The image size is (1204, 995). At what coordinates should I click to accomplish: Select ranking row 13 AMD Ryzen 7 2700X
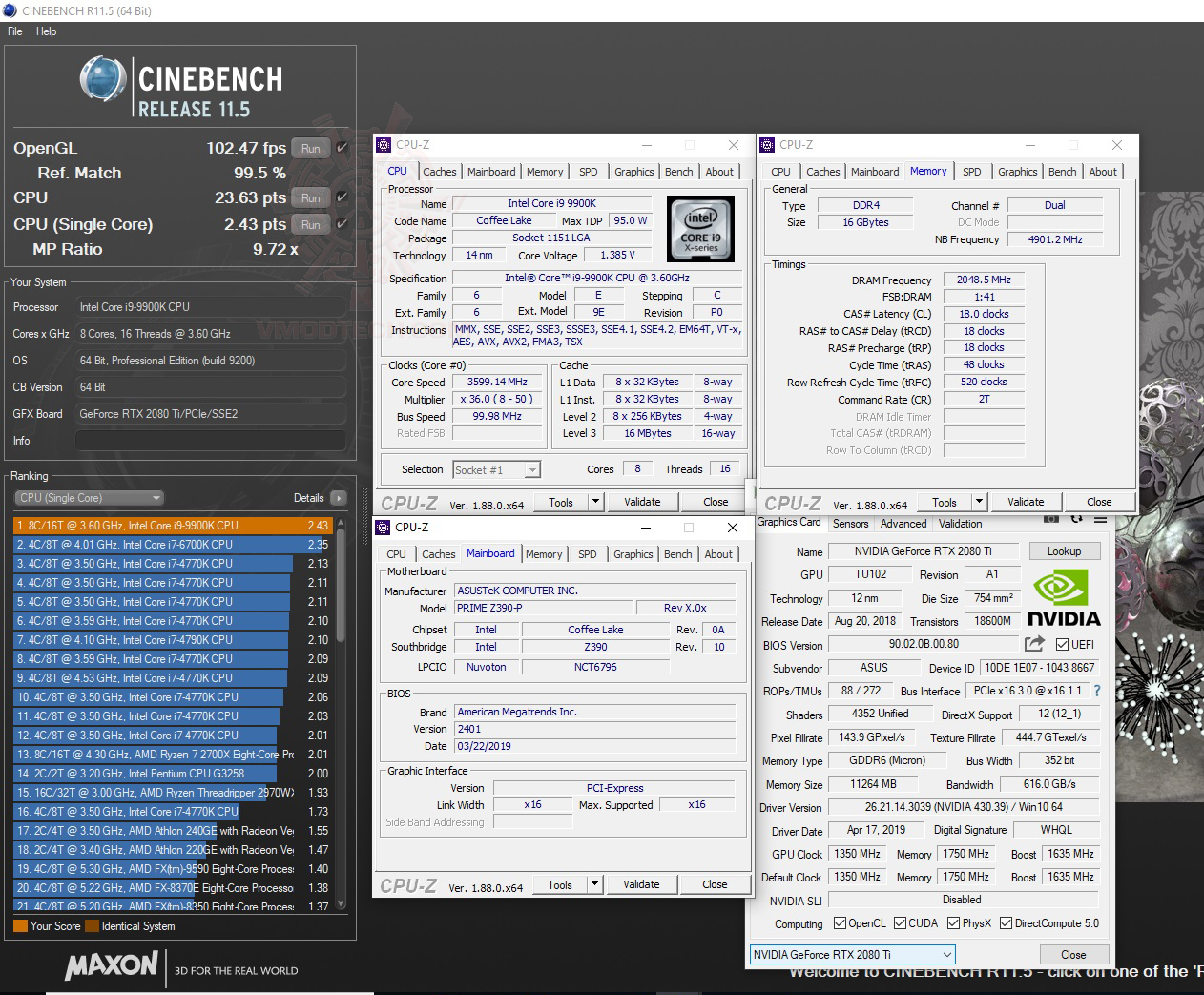[x=172, y=755]
